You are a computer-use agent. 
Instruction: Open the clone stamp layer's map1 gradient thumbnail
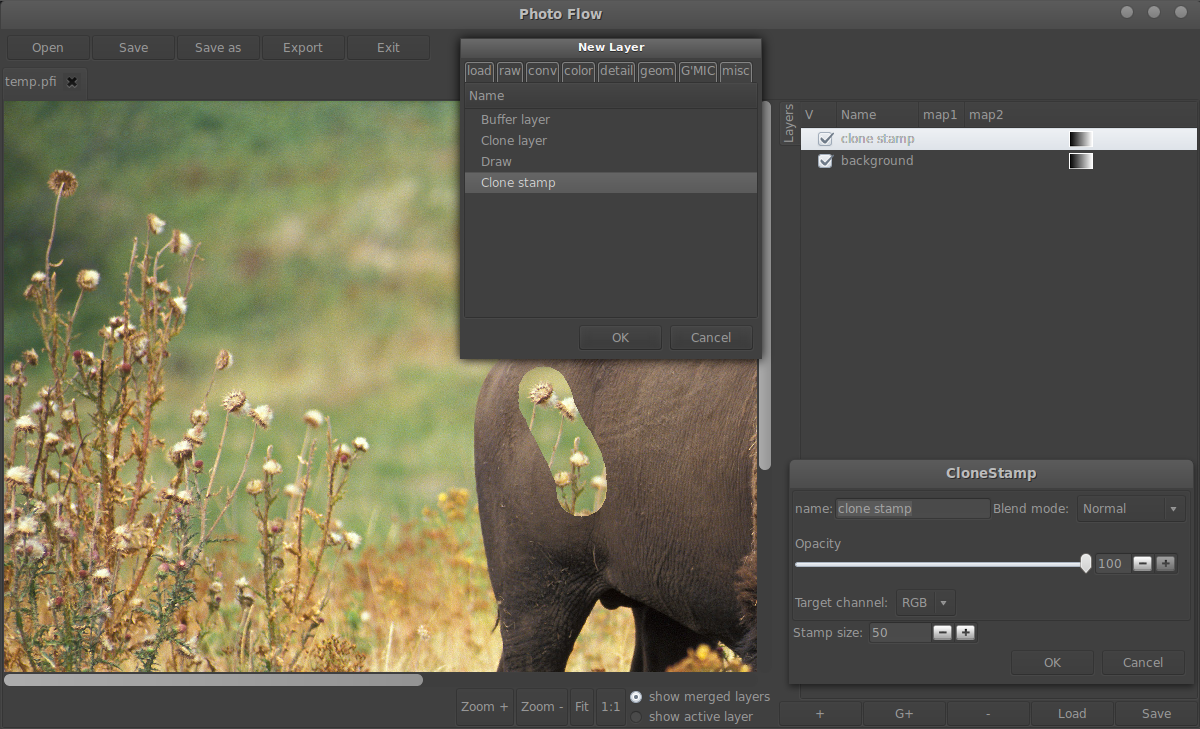tap(1081, 139)
